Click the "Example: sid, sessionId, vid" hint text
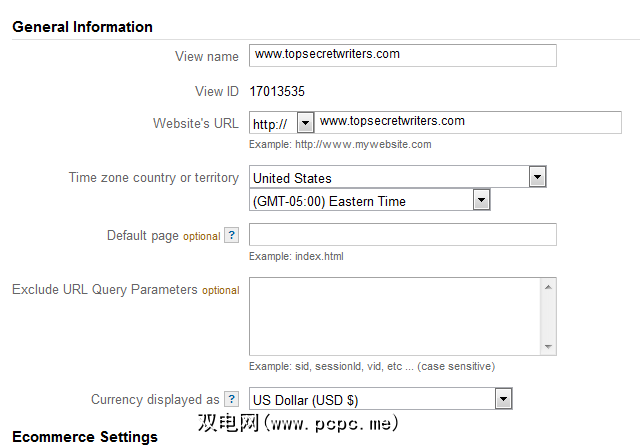 tap(371, 367)
